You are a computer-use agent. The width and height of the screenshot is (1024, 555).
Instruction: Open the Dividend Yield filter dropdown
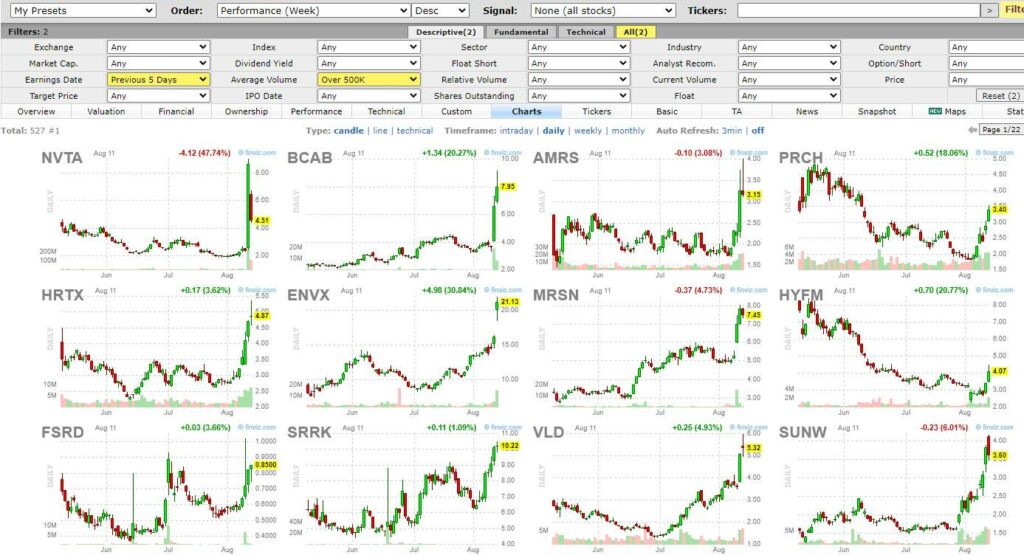click(368, 63)
